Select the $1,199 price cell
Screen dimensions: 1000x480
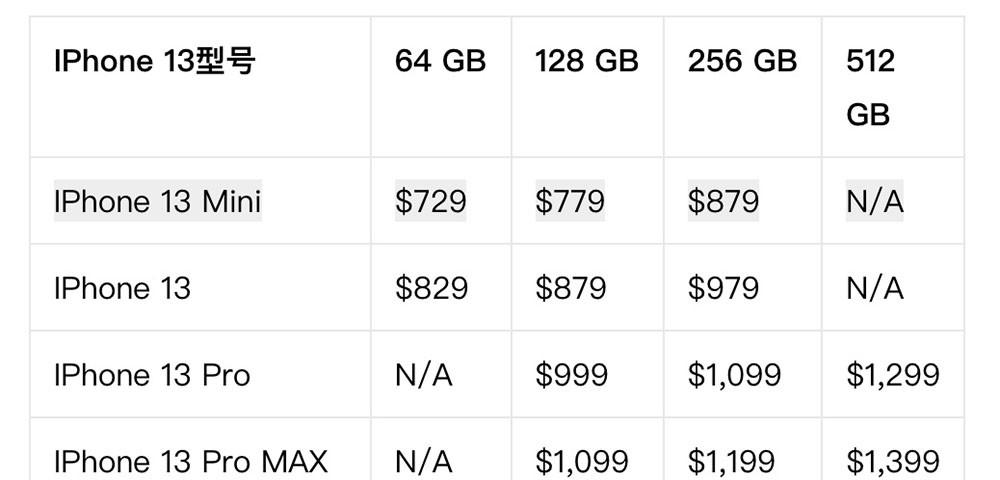click(x=731, y=462)
